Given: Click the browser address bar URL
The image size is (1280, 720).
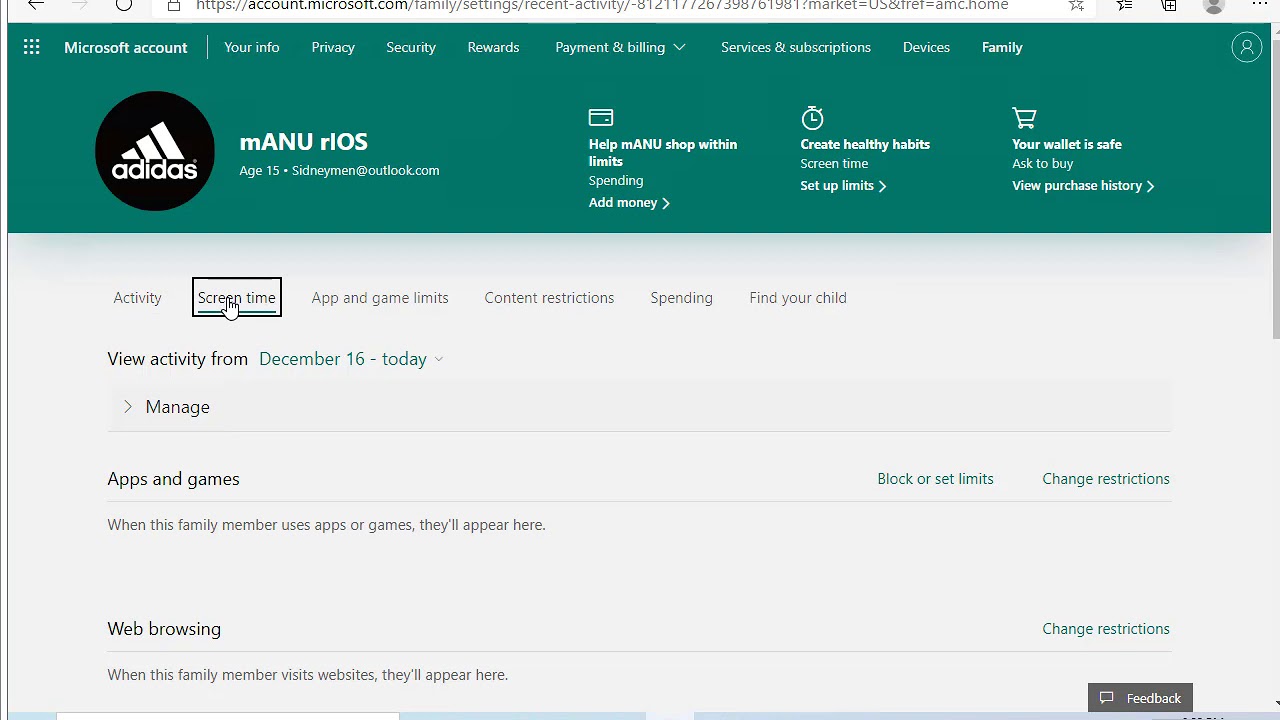Looking at the screenshot, I should coord(602,5).
